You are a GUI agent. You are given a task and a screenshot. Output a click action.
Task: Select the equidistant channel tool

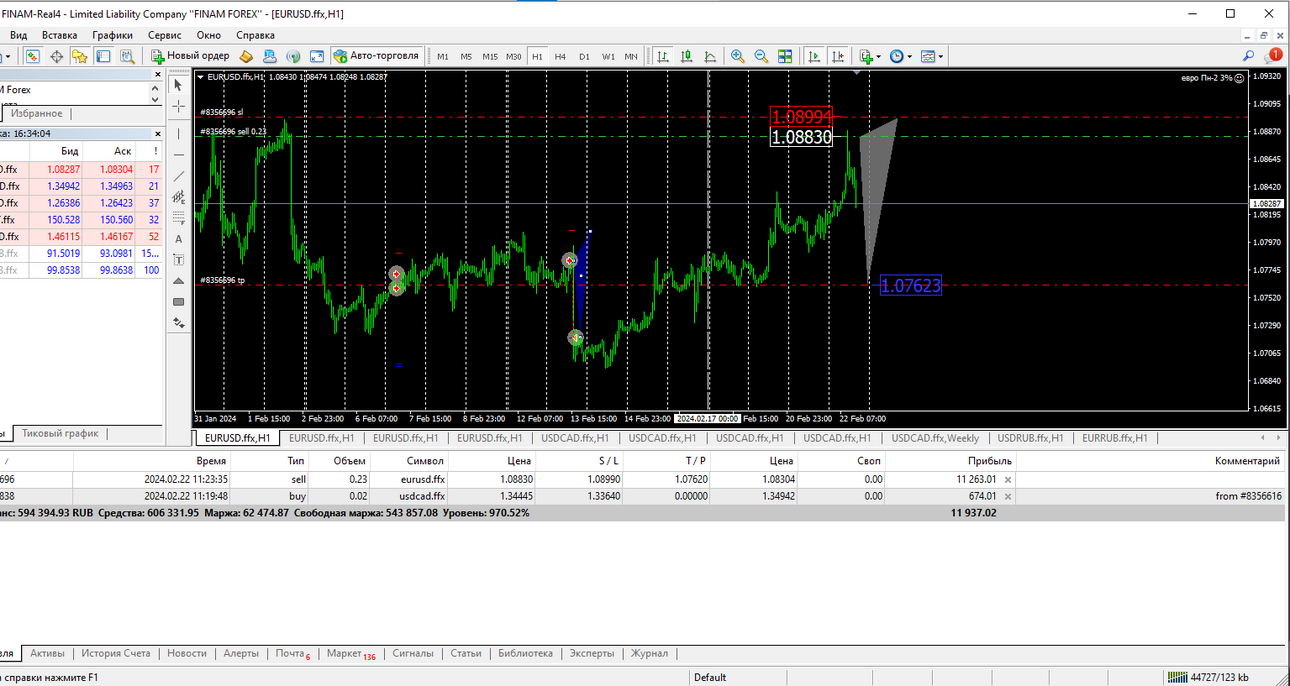(179, 197)
